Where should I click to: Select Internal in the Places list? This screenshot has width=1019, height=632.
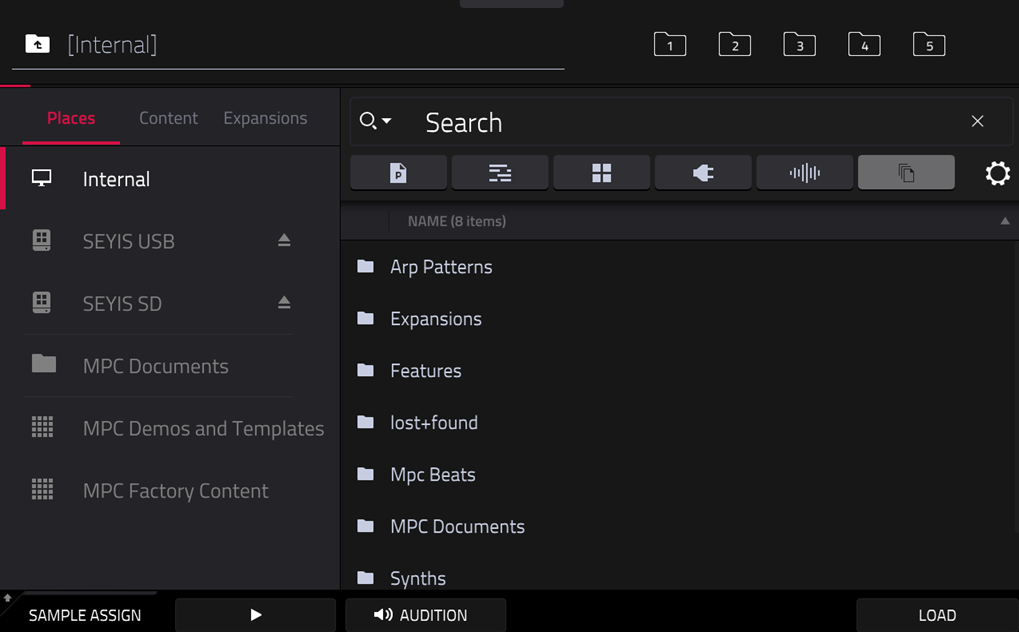pos(172,179)
